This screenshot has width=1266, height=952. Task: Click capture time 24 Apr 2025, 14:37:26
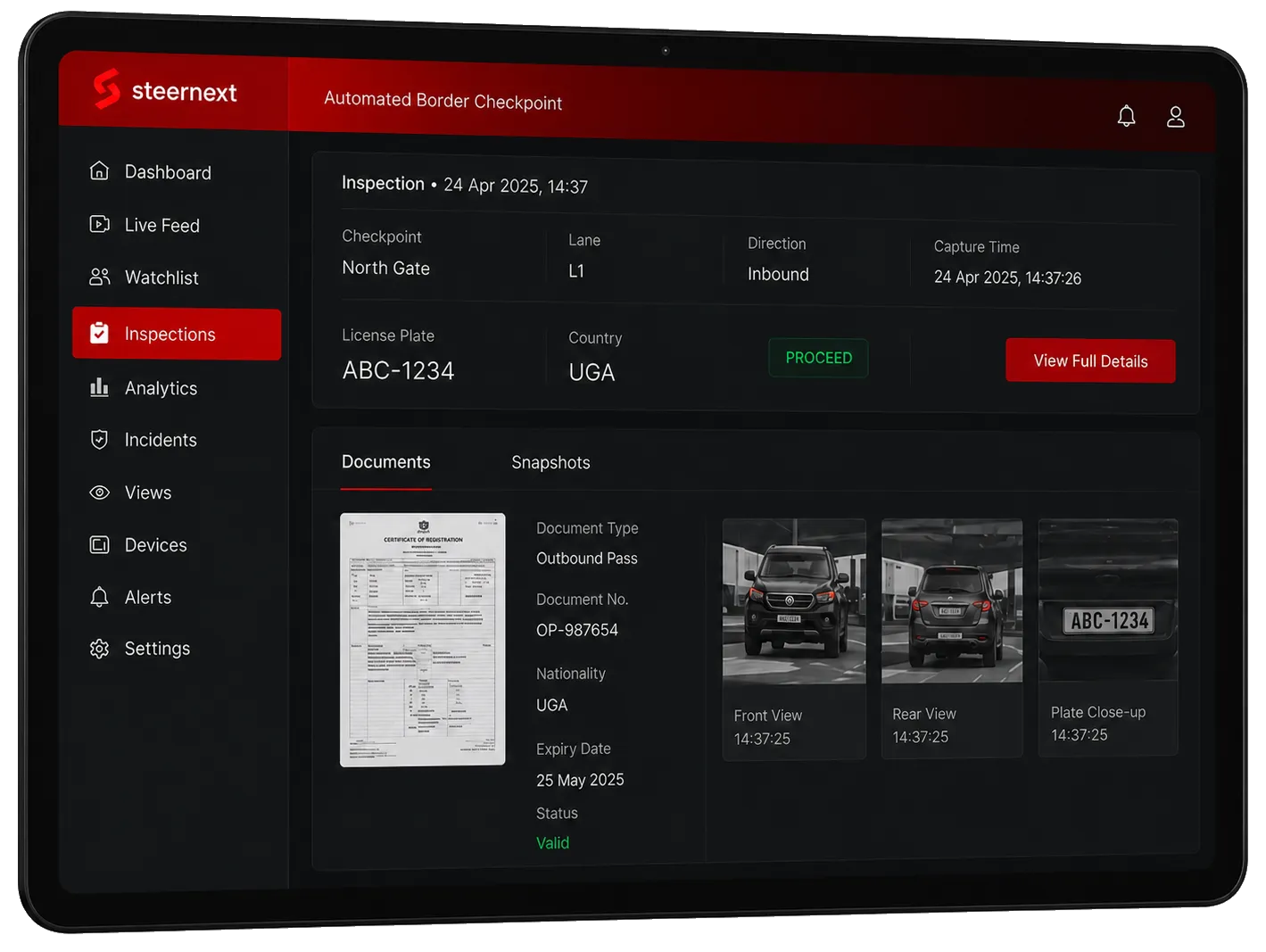pyautogui.click(x=1007, y=277)
